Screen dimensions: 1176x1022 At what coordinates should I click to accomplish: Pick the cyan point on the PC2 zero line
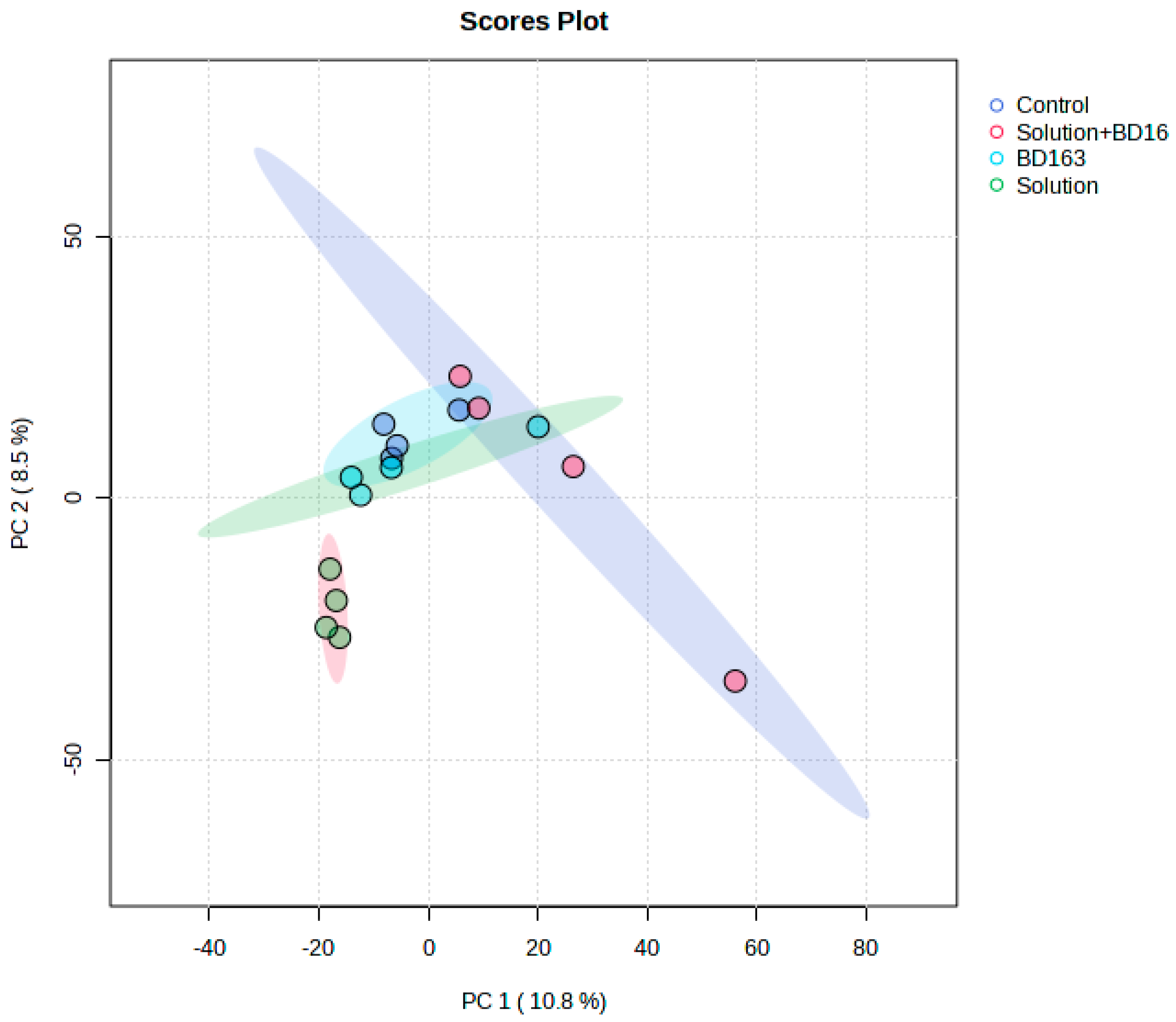pos(361,495)
